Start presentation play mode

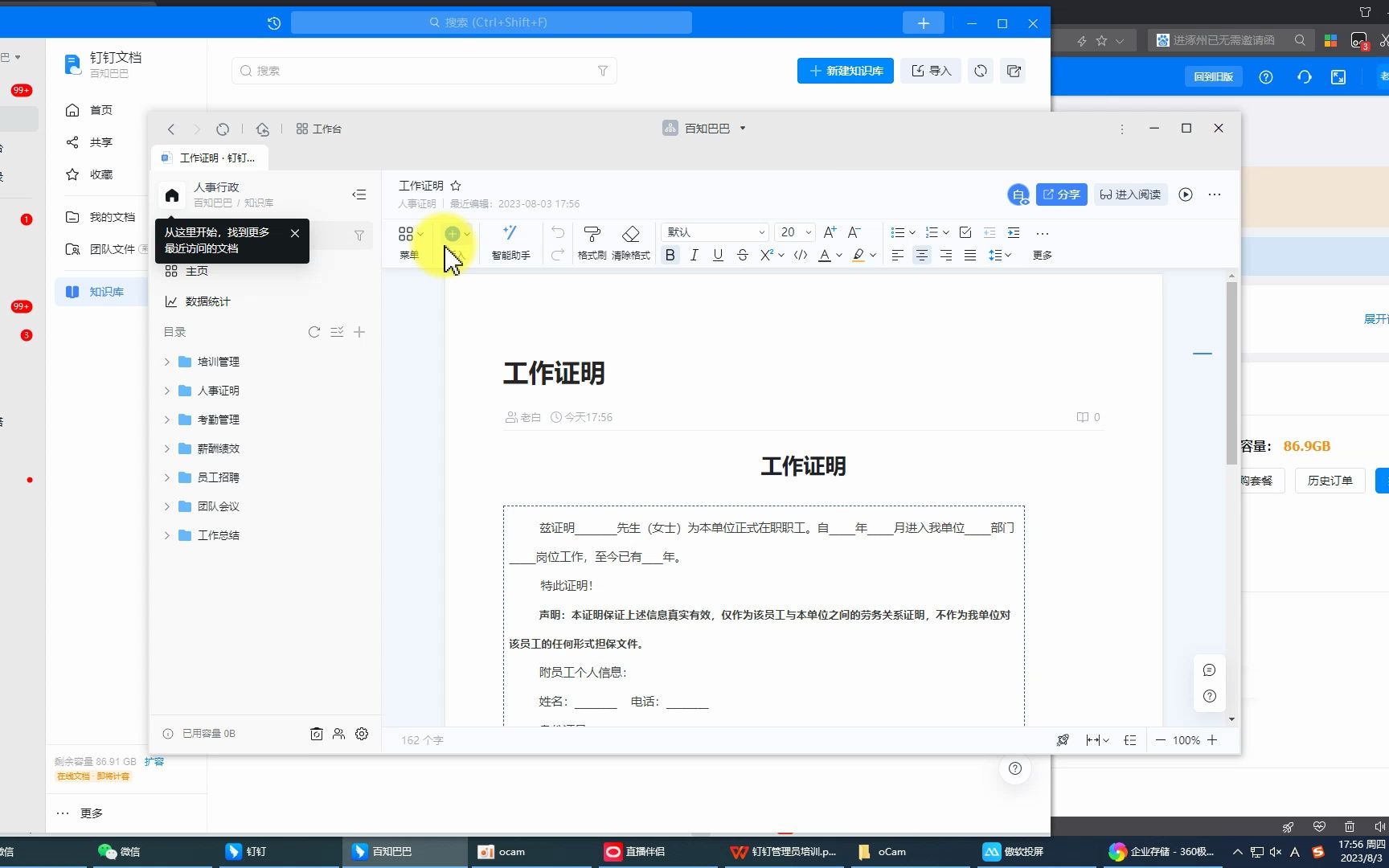pyautogui.click(x=1186, y=194)
